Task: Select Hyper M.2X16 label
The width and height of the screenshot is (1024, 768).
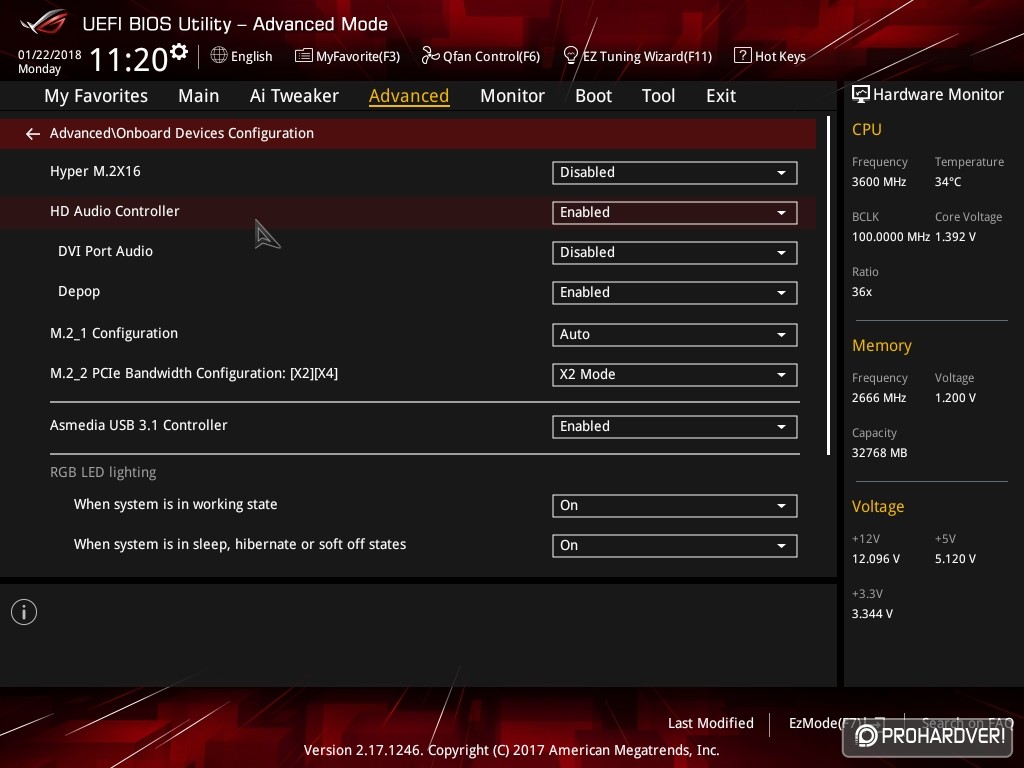Action: 95,171
